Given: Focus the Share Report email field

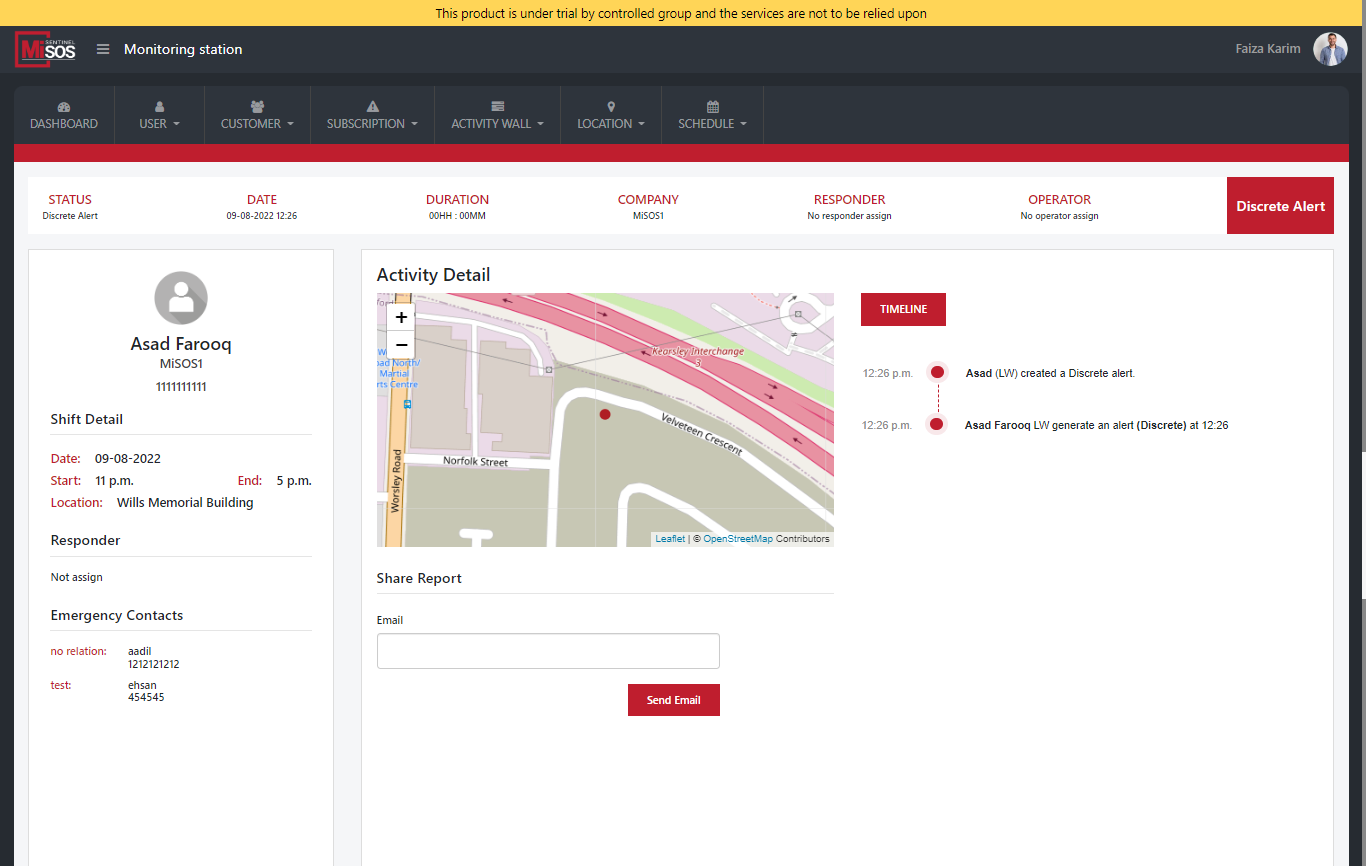Looking at the screenshot, I should click(548, 651).
